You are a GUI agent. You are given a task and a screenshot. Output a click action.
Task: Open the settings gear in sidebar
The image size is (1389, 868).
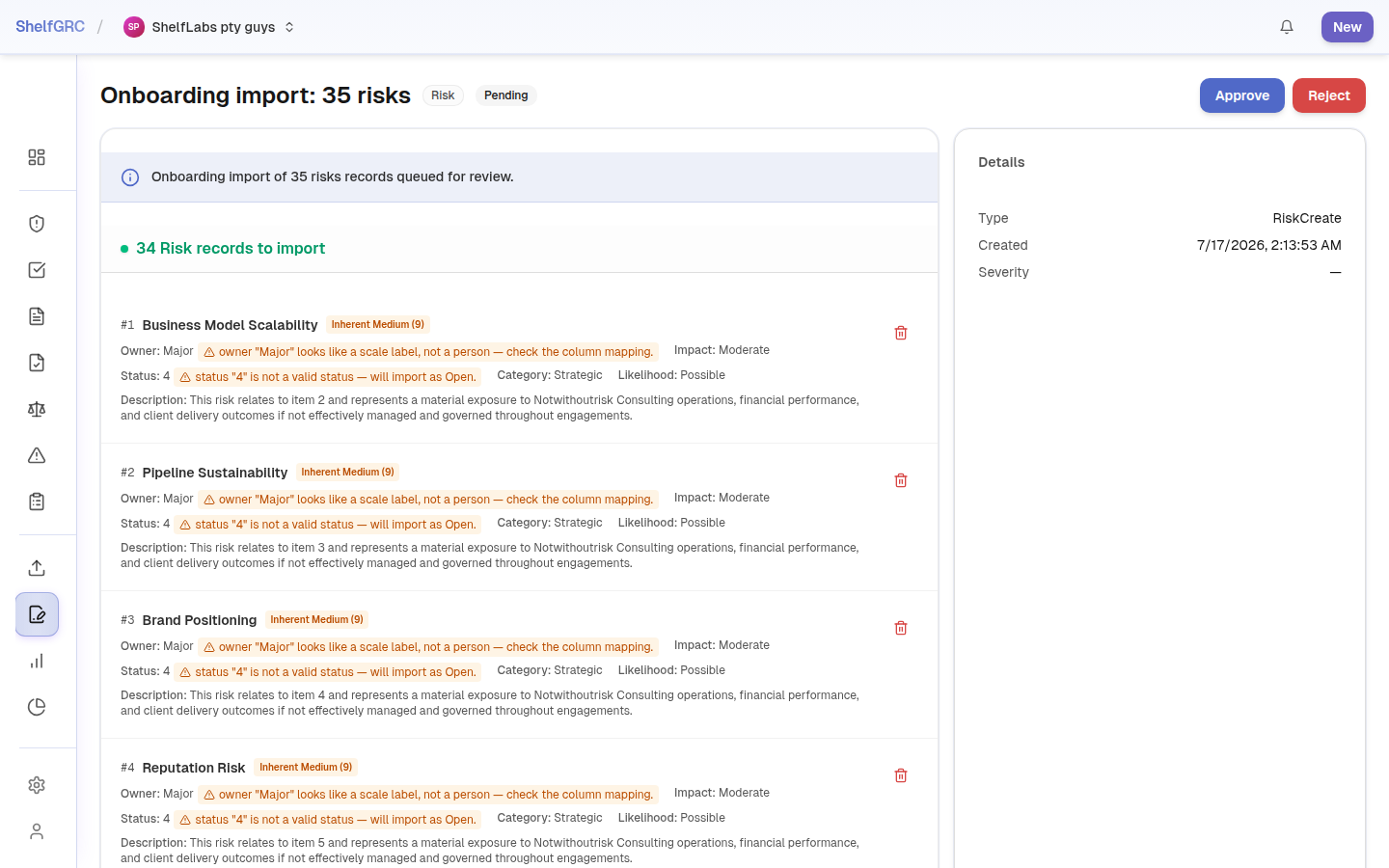click(37, 785)
